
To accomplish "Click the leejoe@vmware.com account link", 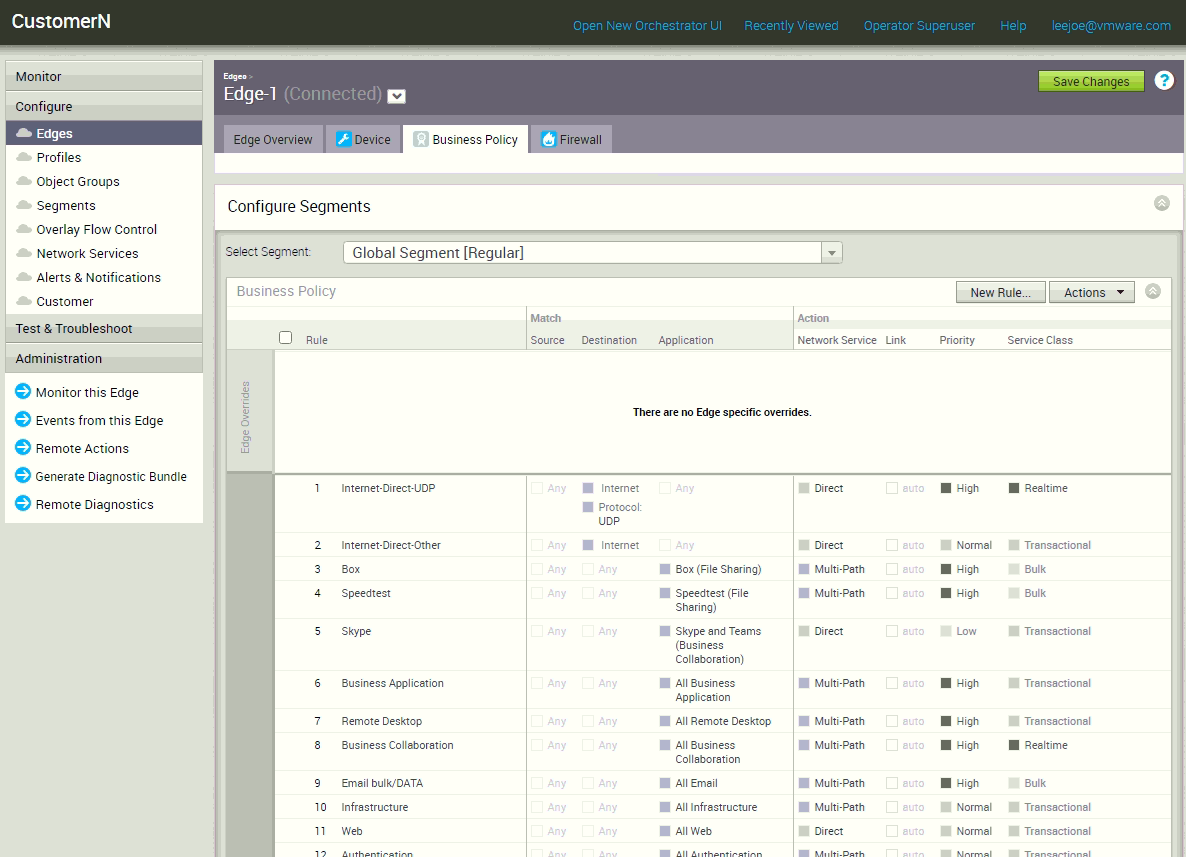I will point(1111,26).
